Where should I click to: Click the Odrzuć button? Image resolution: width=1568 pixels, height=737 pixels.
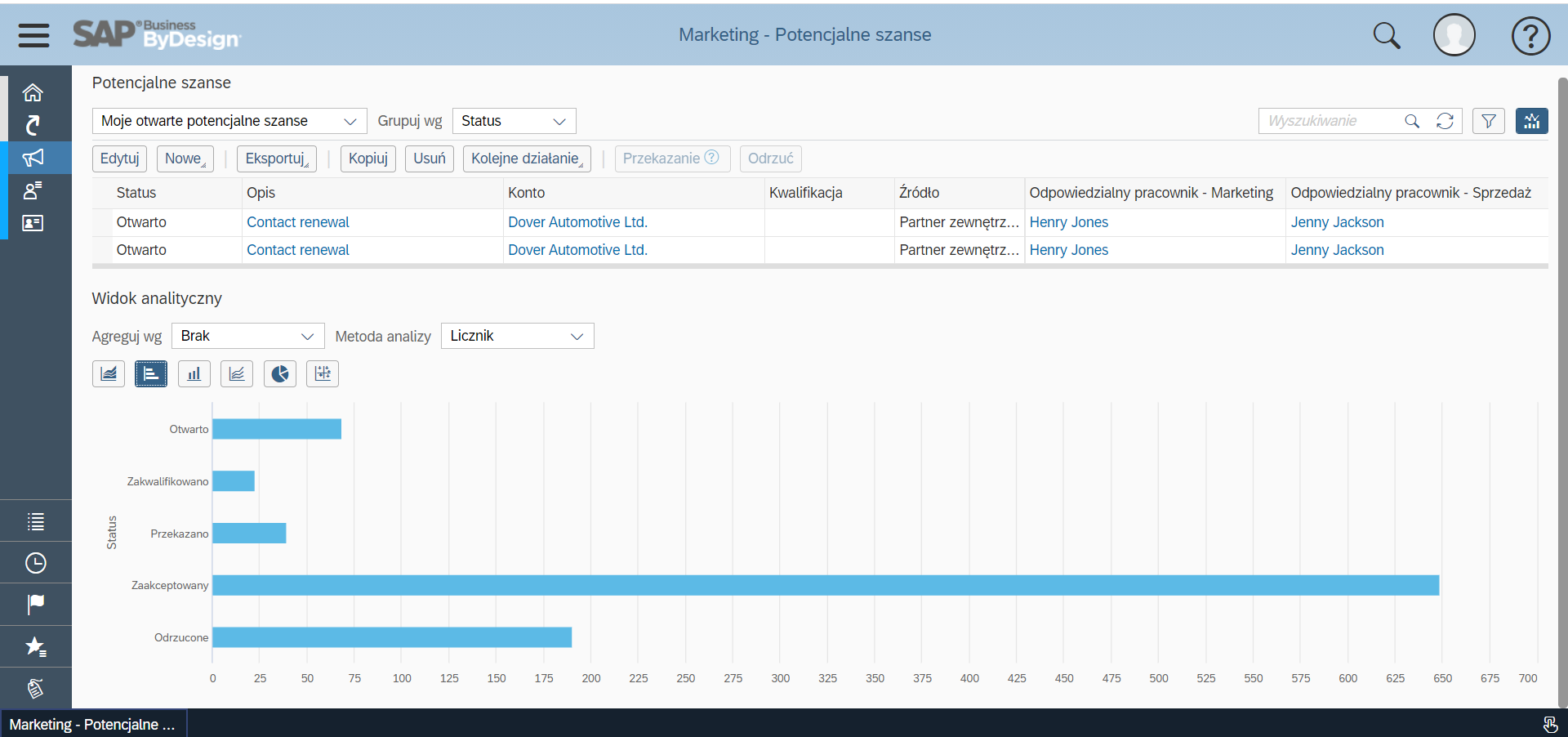(771, 159)
